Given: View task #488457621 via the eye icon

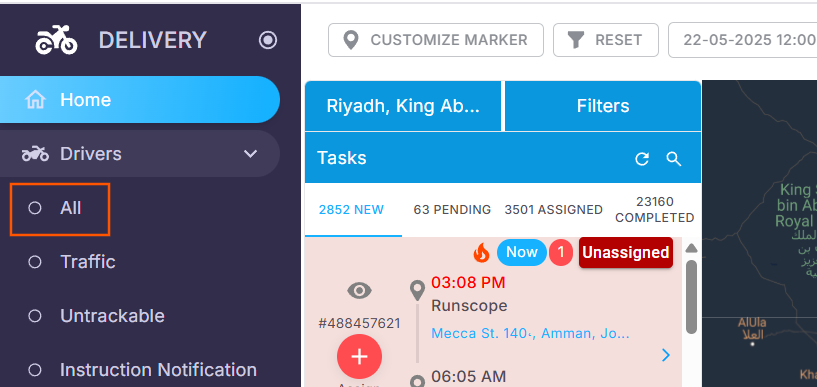Looking at the screenshot, I should point(360,290).
